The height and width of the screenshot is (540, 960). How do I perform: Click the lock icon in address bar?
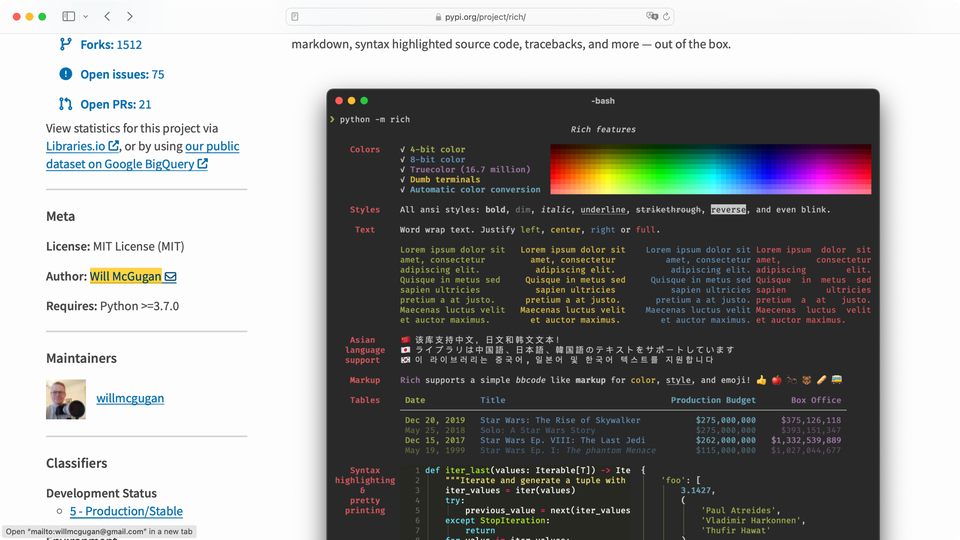tap(438, 17)
